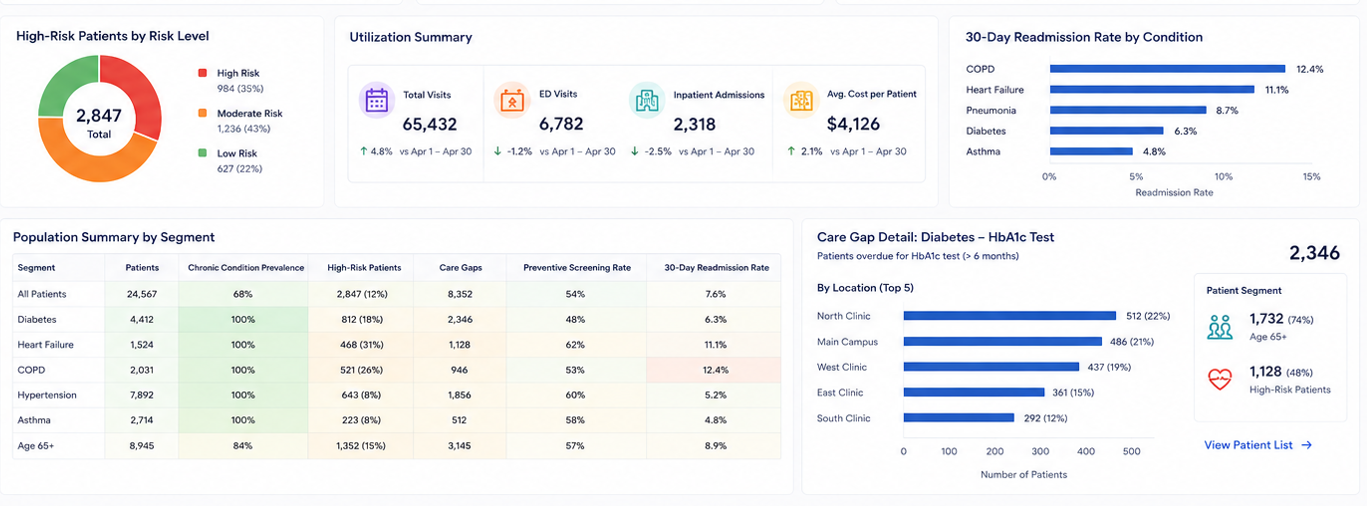Image resolution: width=1367 pixels, height=506 pixels.
Task: Click the 2,346 care gaps cell for Diabetes
Action: (x=460, y=320)
